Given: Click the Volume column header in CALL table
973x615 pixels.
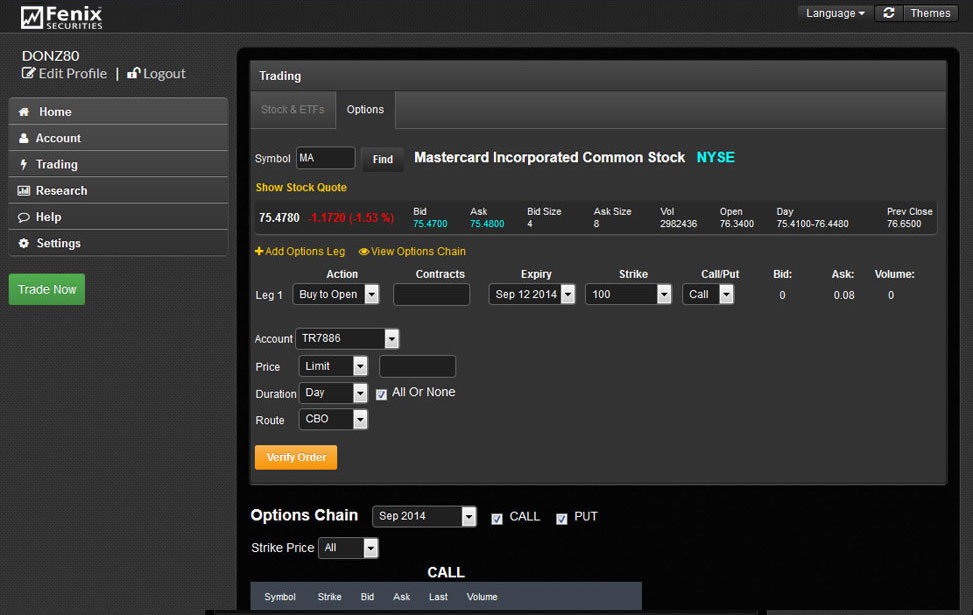Looking at the screenshot, I should pos(482,597).
